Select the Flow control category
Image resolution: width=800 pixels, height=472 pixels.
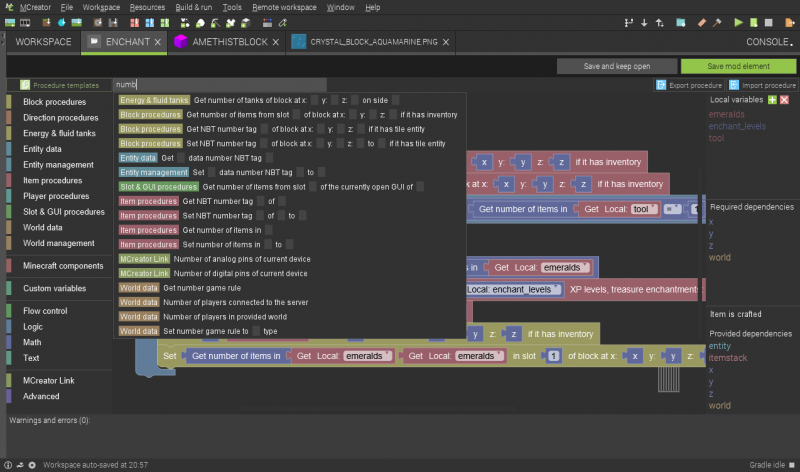(x=45, y=311)
